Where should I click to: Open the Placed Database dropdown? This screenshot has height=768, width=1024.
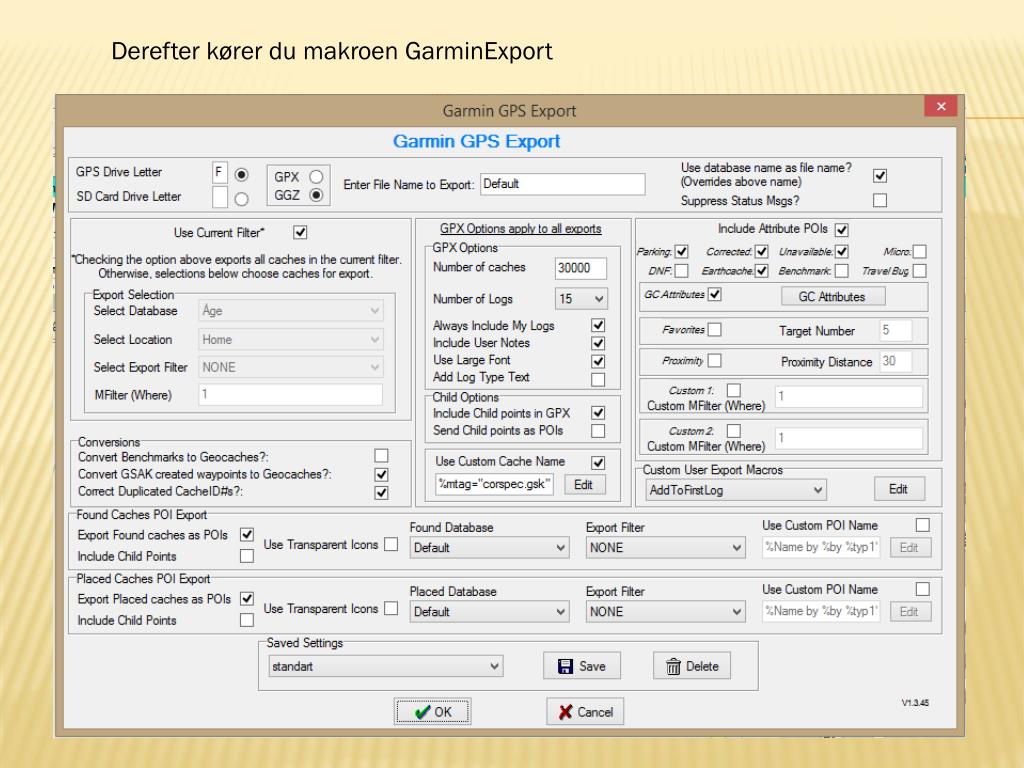[x=489, y=611]
